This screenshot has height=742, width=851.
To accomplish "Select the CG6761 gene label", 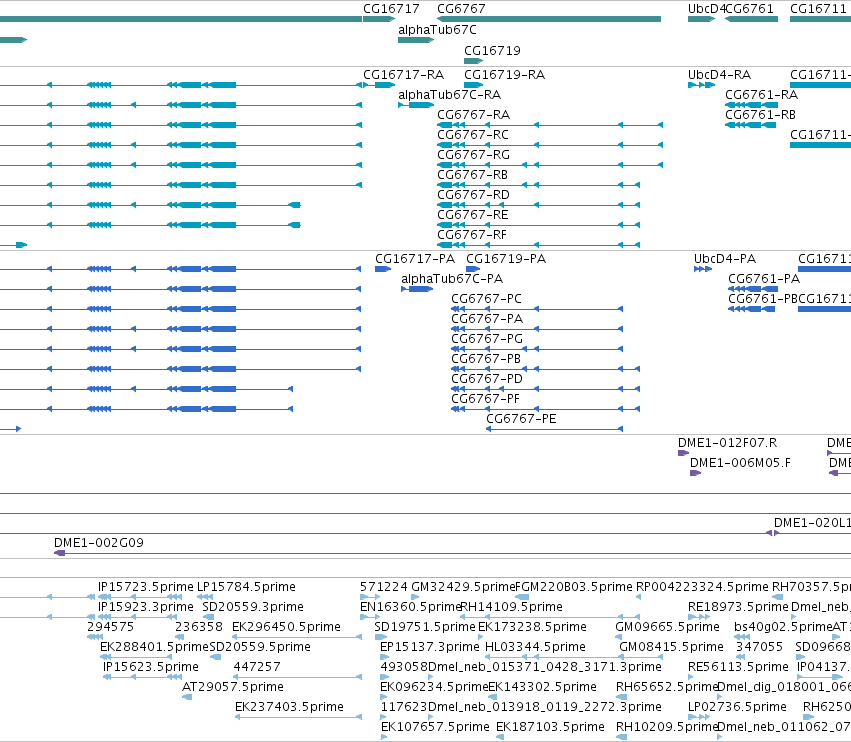I will [x=749, y=9].
